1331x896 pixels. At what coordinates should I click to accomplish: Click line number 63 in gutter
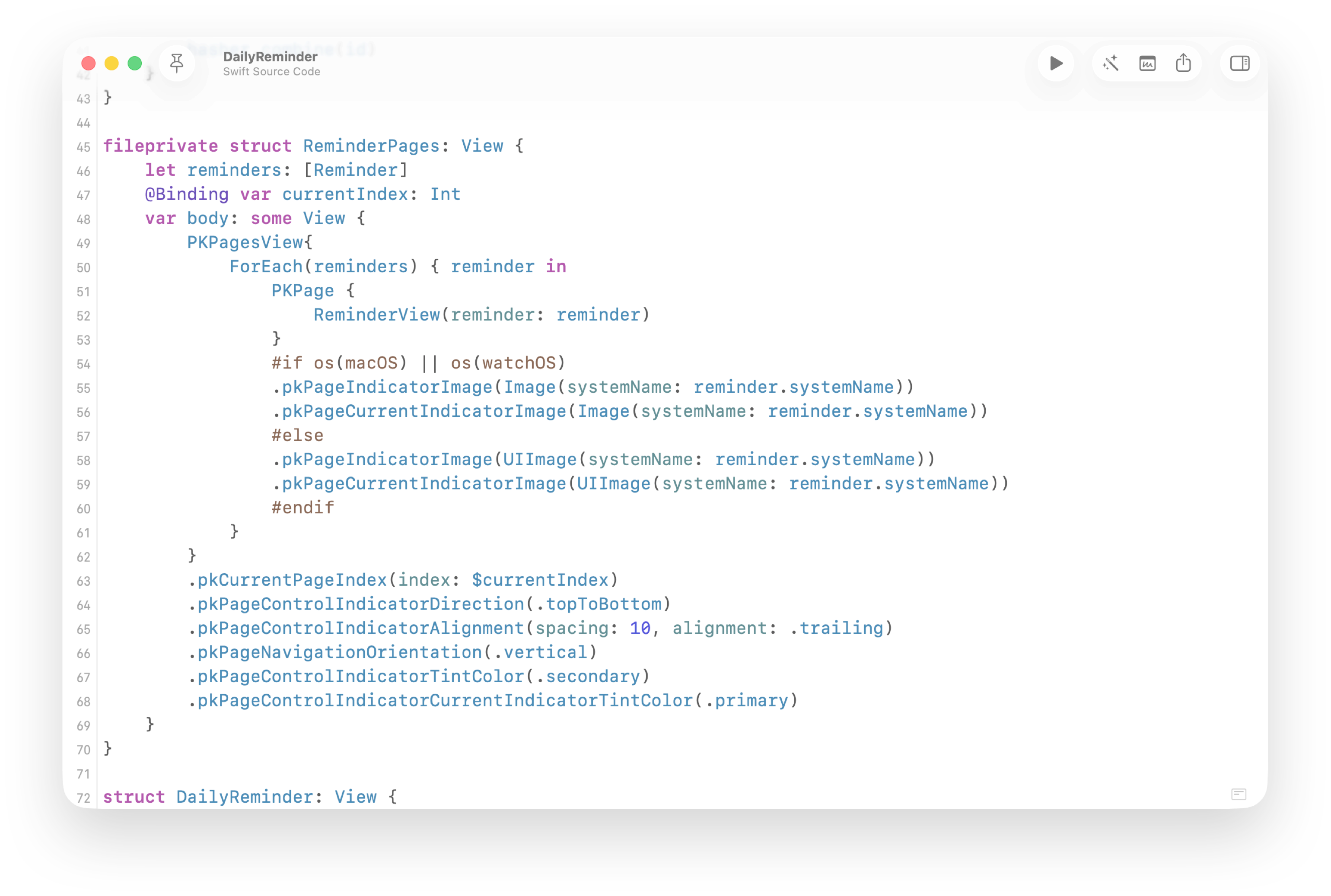83,581
